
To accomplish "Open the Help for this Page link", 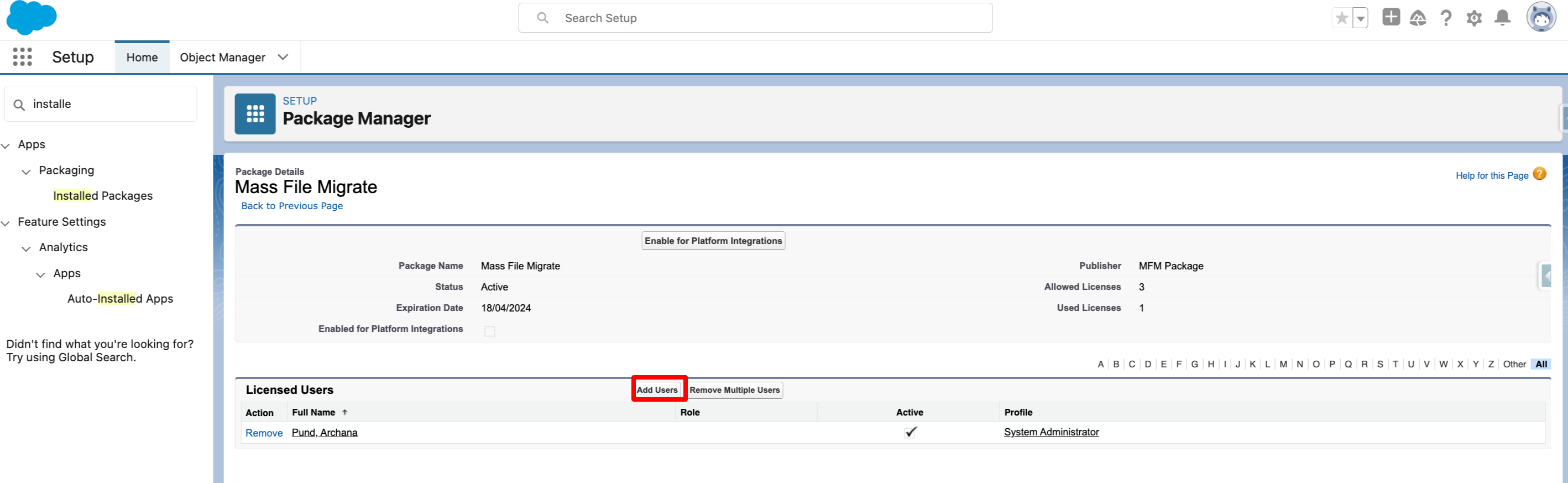I will pyautogui.click(x=1491, y=175).
